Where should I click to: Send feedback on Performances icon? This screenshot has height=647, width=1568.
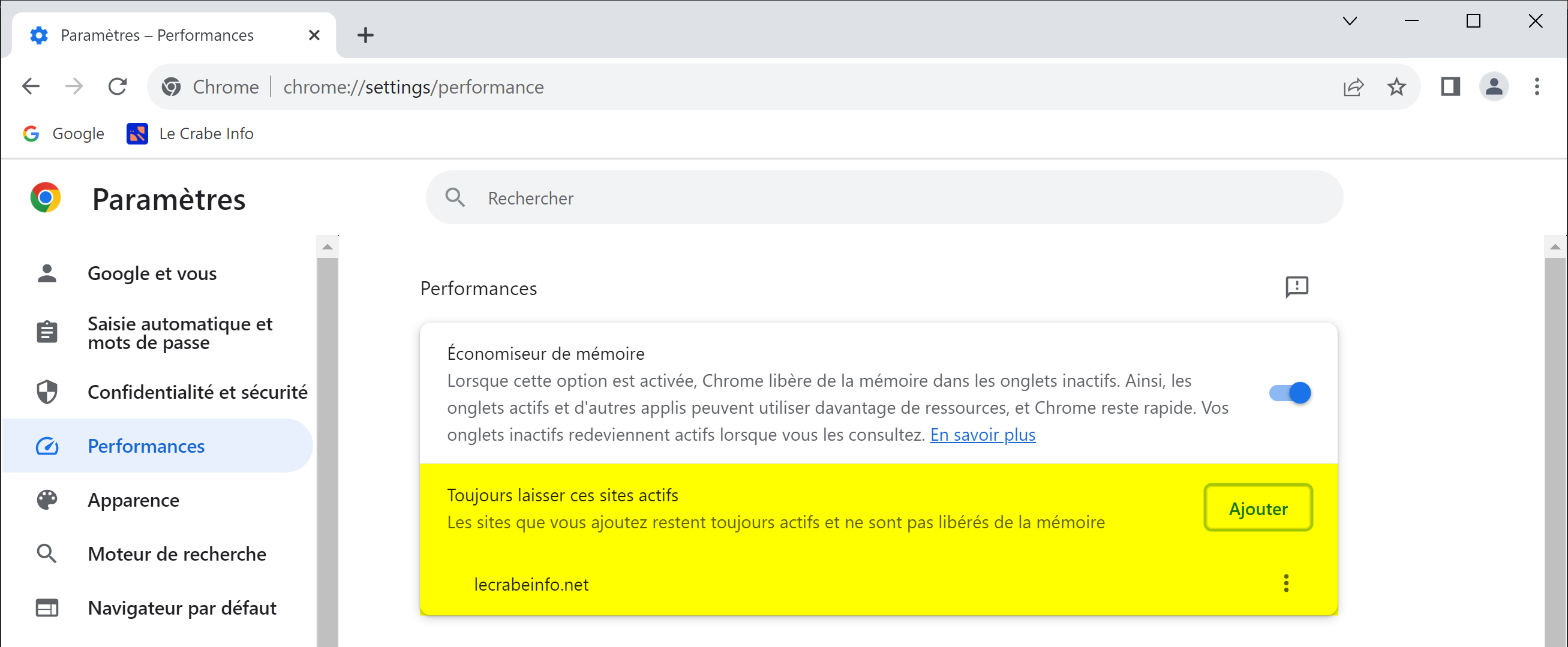pyautogui.click(x=1296, y=287)
